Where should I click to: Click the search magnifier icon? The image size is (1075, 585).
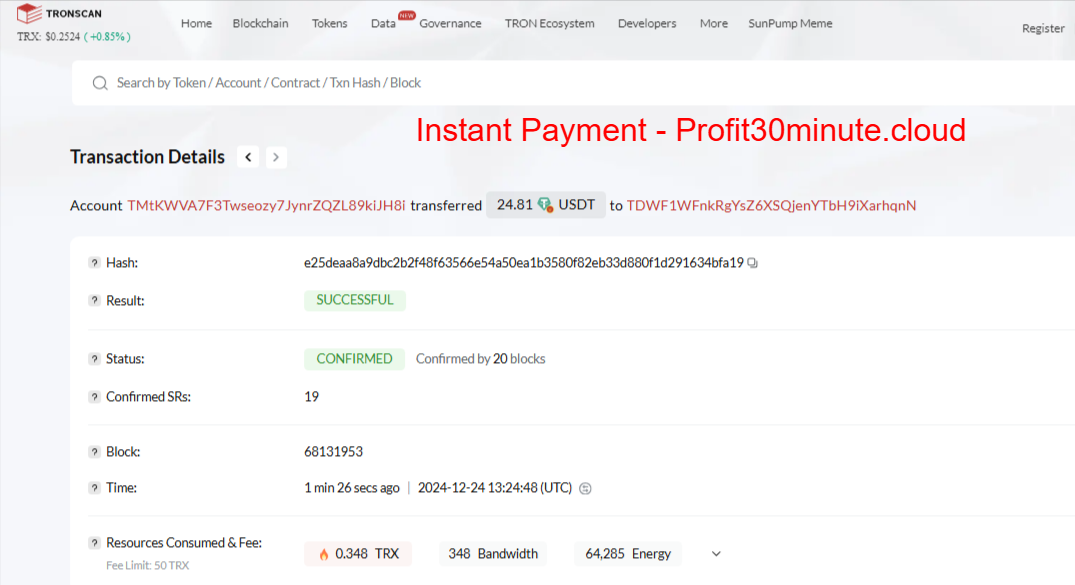coord(100,83)
